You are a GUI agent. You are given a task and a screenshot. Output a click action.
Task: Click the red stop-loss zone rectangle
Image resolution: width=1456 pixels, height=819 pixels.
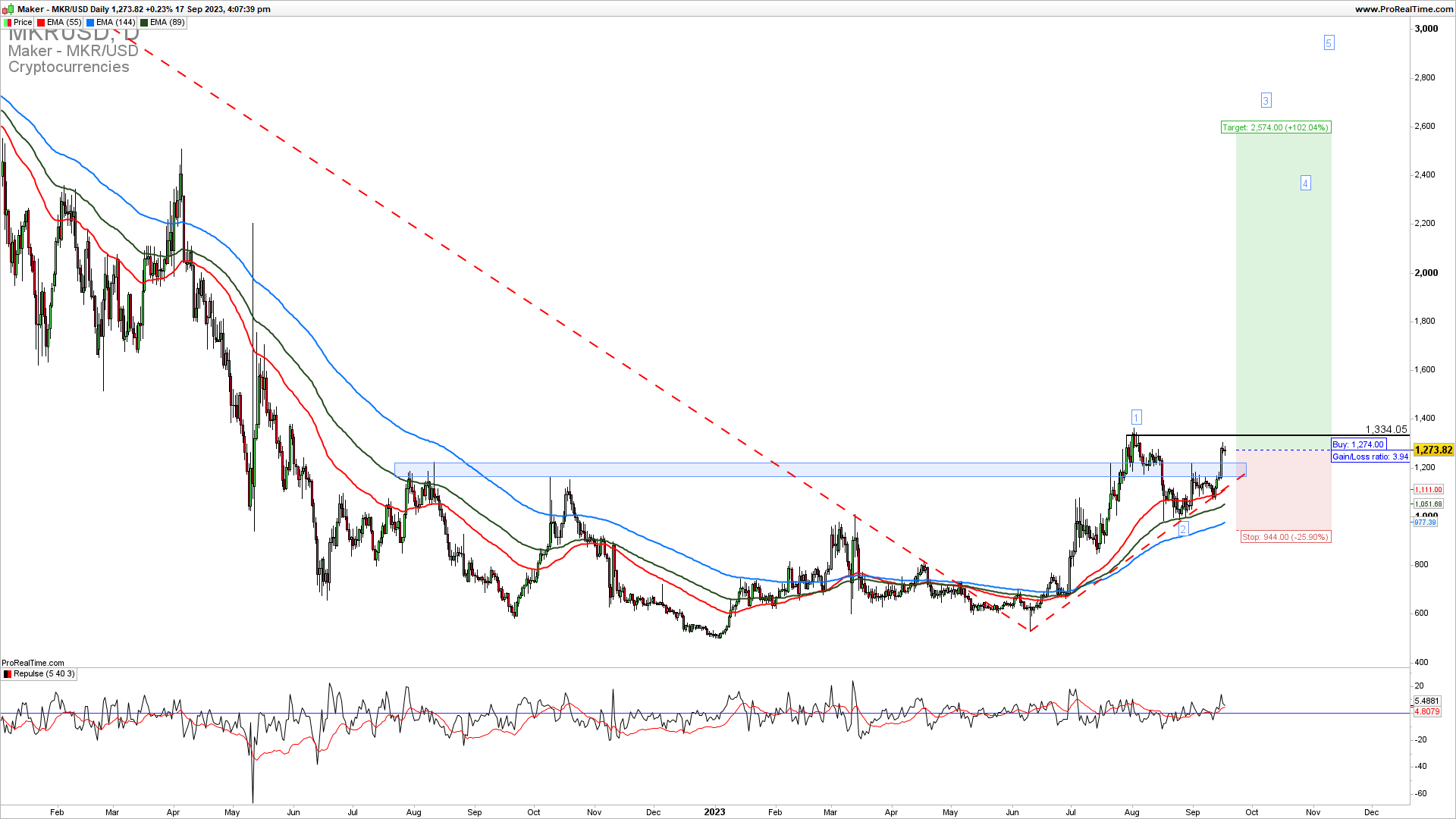click(1283, 490)
